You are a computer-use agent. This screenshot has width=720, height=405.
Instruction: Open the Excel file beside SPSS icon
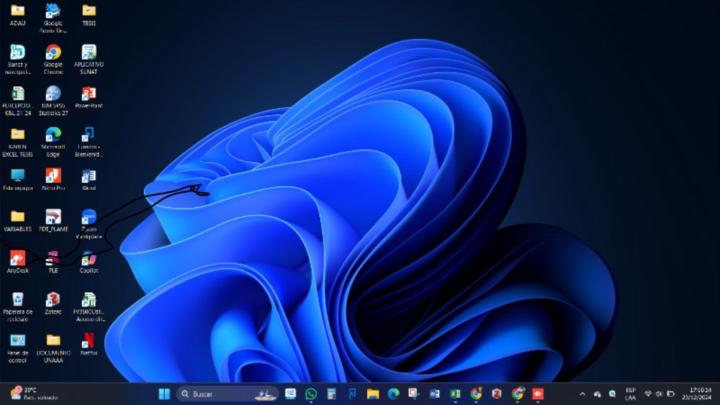click(x=17, y=101)
